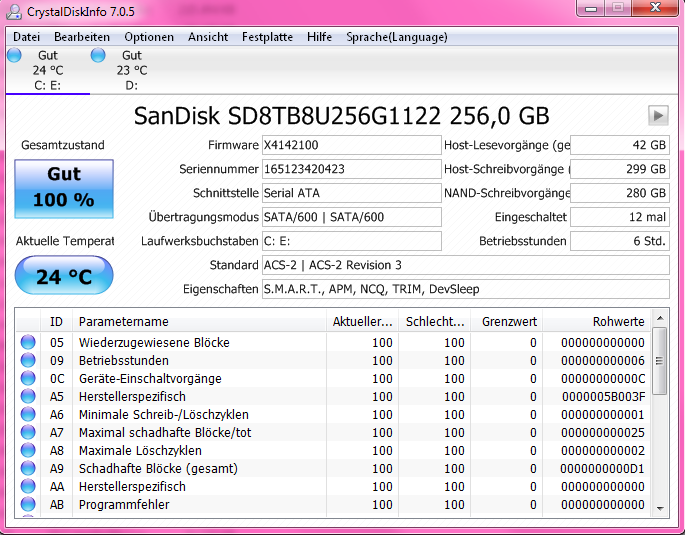685x535 pixels.
Task: Click the Firmware field X4142100
Action: coord(352,145)
